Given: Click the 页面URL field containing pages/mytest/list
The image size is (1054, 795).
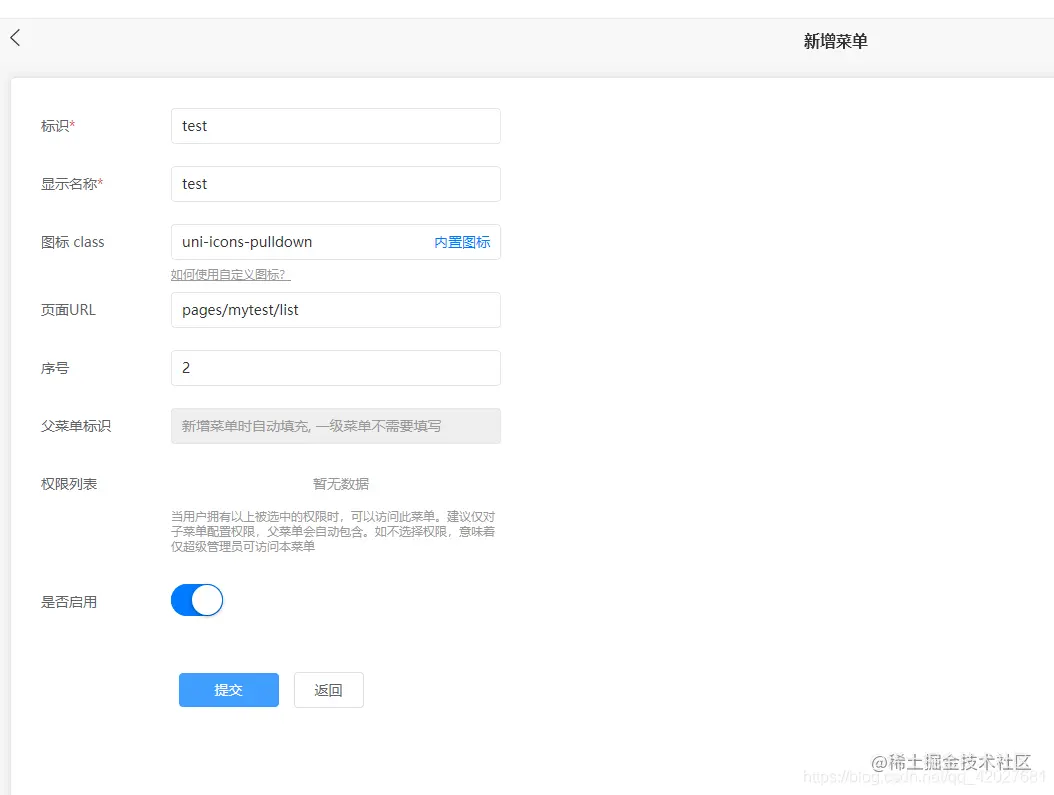Looking at the screenshot, I should coord(335,310).
